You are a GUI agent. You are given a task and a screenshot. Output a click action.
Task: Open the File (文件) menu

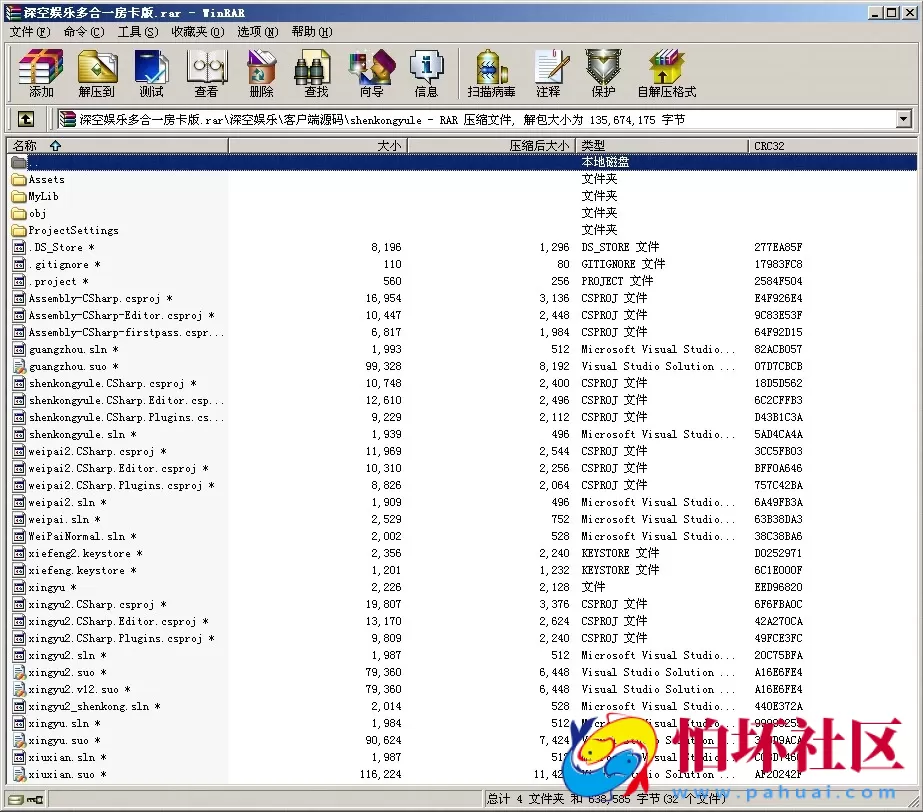29,32
